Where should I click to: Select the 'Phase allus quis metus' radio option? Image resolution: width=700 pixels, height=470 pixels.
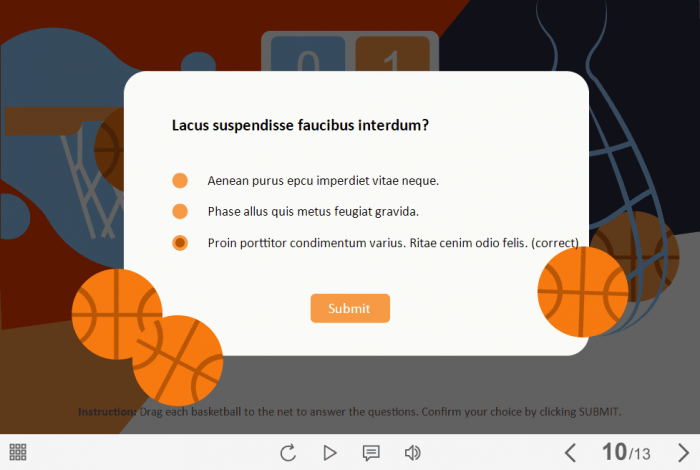pos(180,212)
